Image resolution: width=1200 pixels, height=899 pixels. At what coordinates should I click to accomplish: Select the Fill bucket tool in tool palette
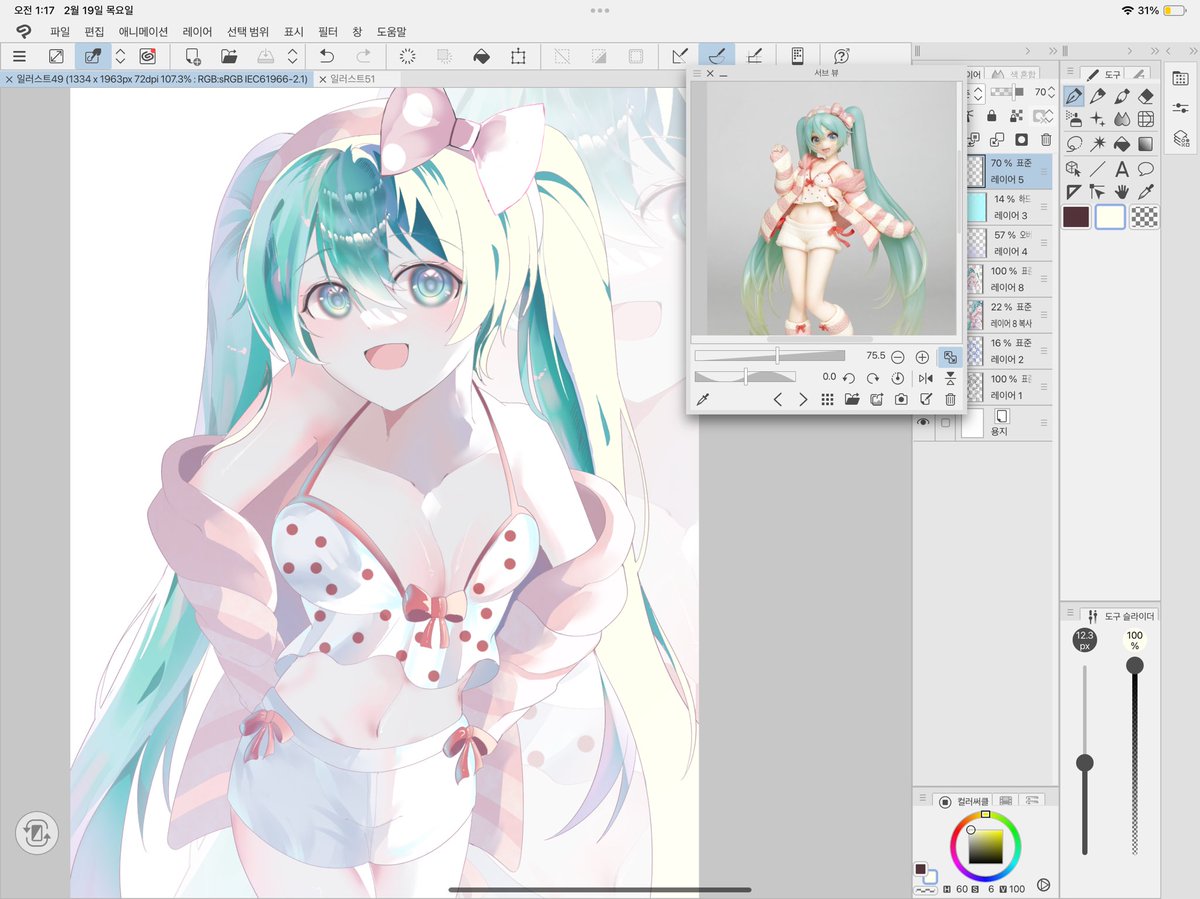click(1122, 144)
